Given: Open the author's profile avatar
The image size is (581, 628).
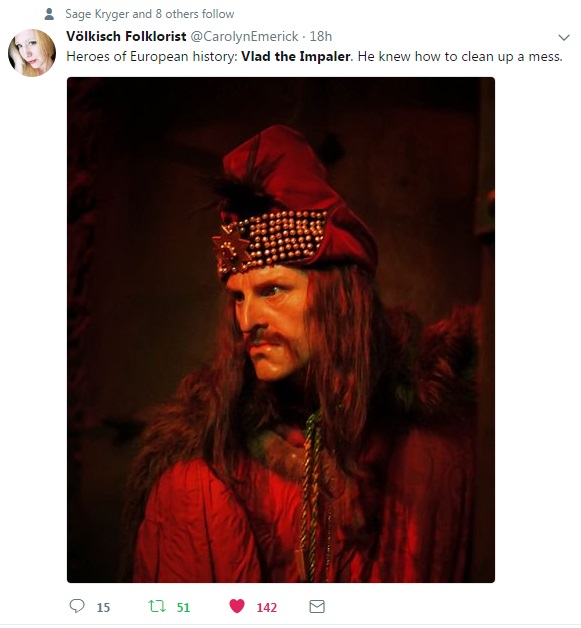Looking at the screenshot, I should click(32, 53).
